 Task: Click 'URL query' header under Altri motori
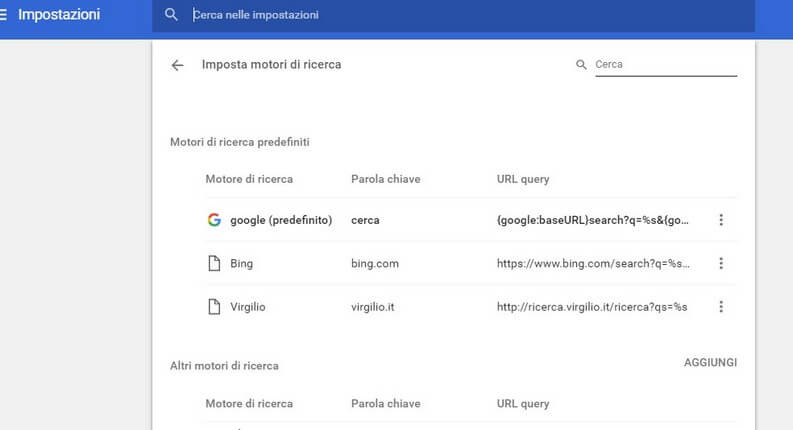tap(523, 404)
